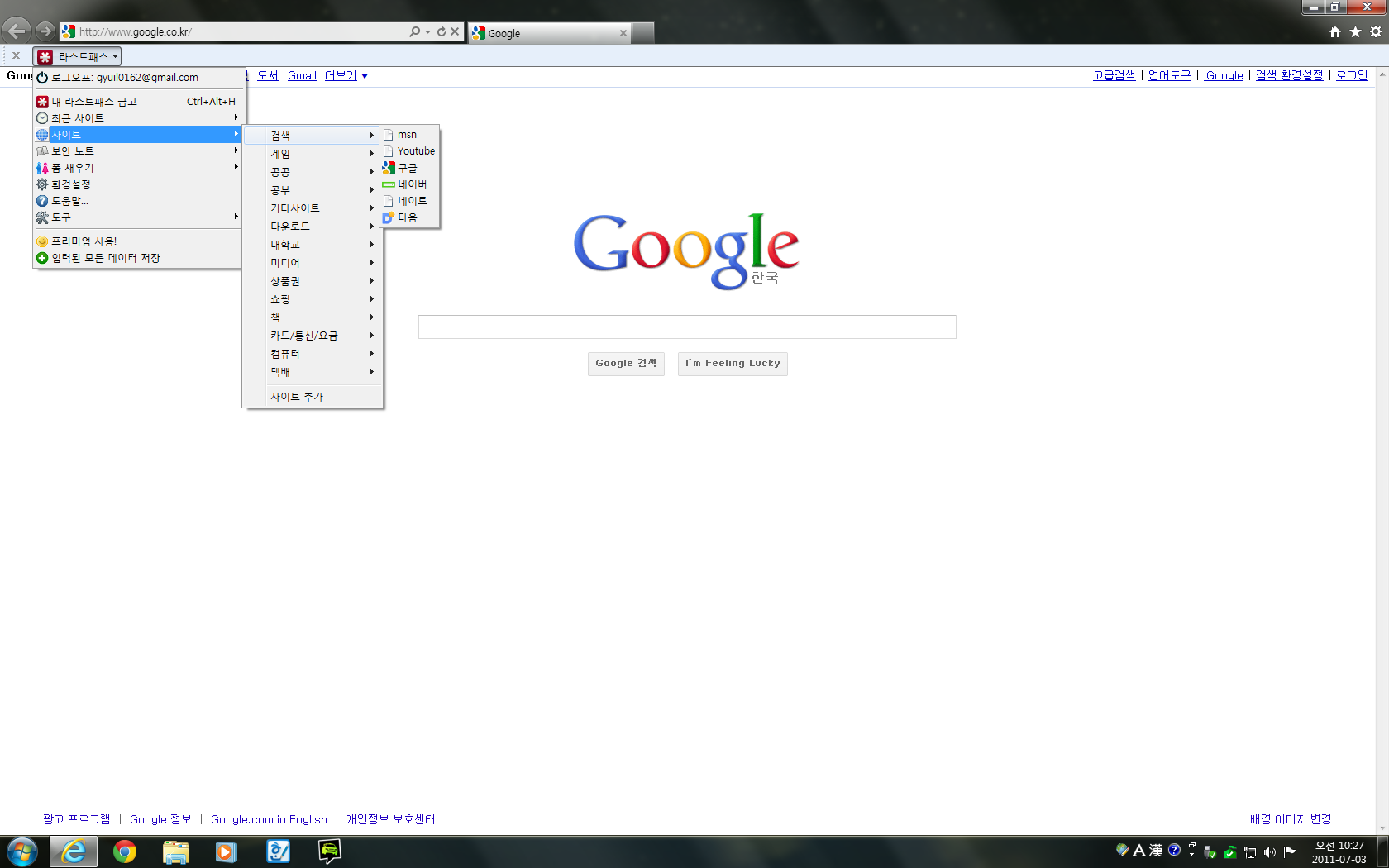Image resolution: width=1389 pixels, height=868 pixels.
Task: Expand 보안 노트 submenu
Action: click(137, 150)
